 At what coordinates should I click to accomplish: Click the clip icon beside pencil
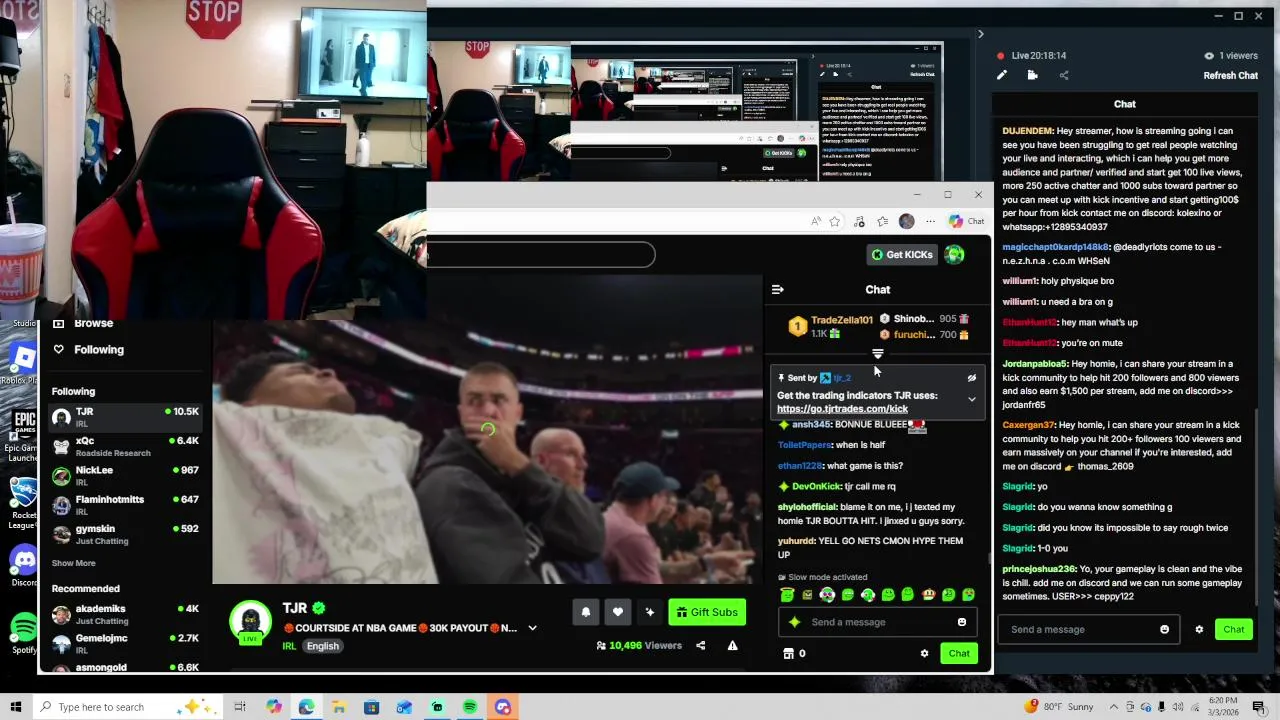(x=1032, y=75)
